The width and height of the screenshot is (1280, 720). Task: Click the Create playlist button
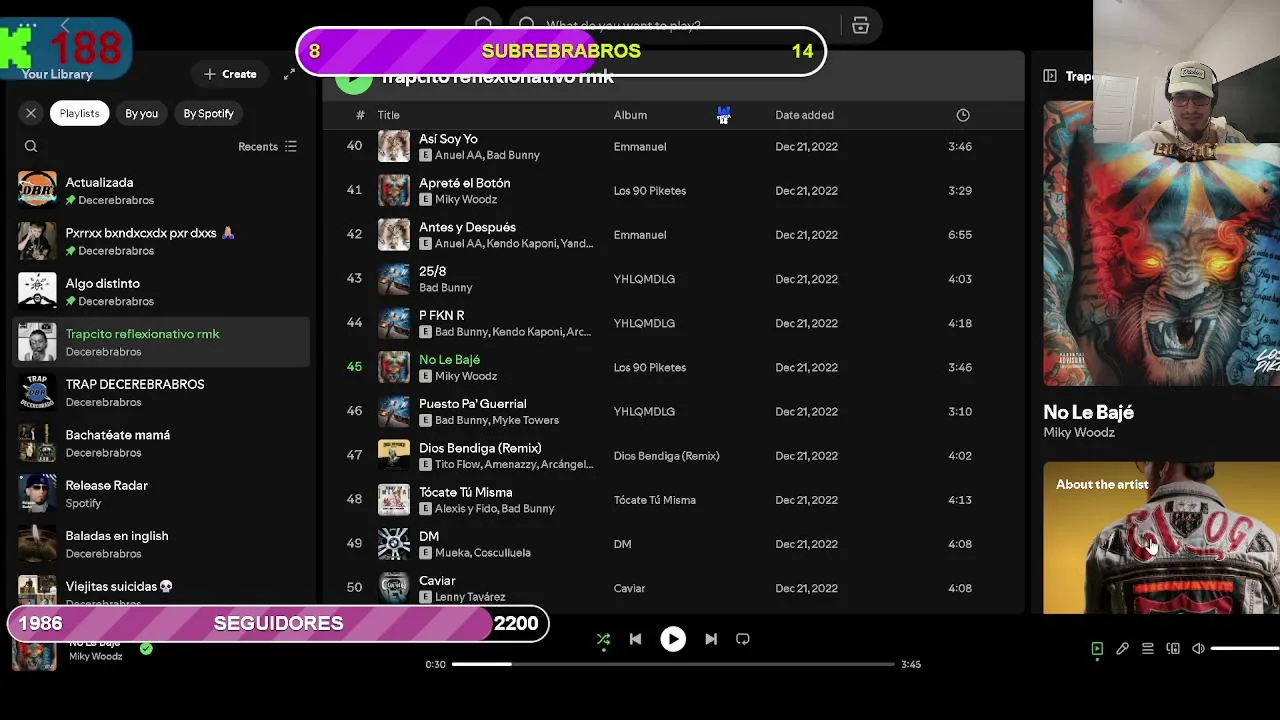coord(230,74)
